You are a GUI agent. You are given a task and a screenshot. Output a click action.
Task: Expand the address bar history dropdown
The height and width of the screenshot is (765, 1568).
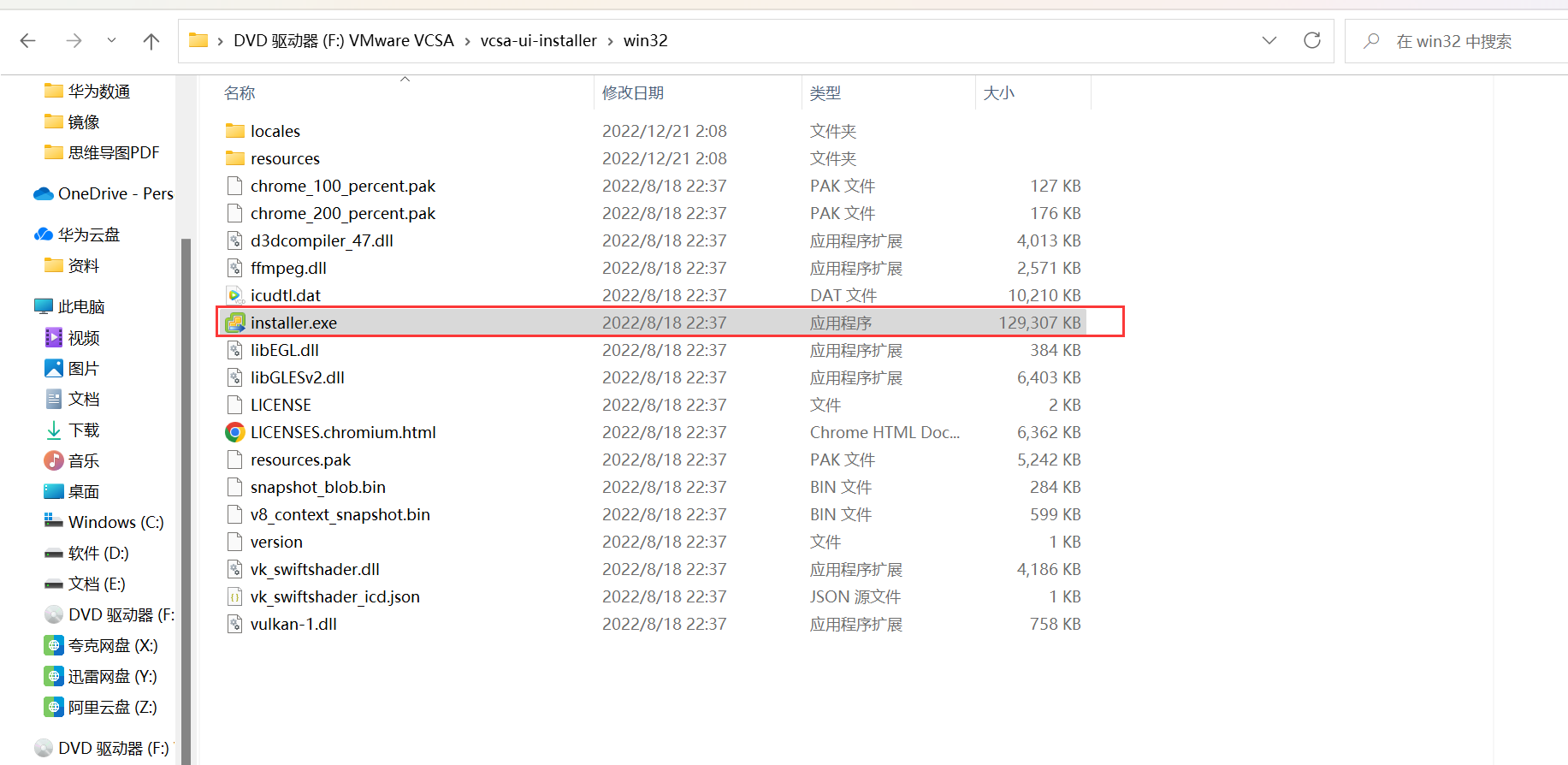tap(1269, 40)
